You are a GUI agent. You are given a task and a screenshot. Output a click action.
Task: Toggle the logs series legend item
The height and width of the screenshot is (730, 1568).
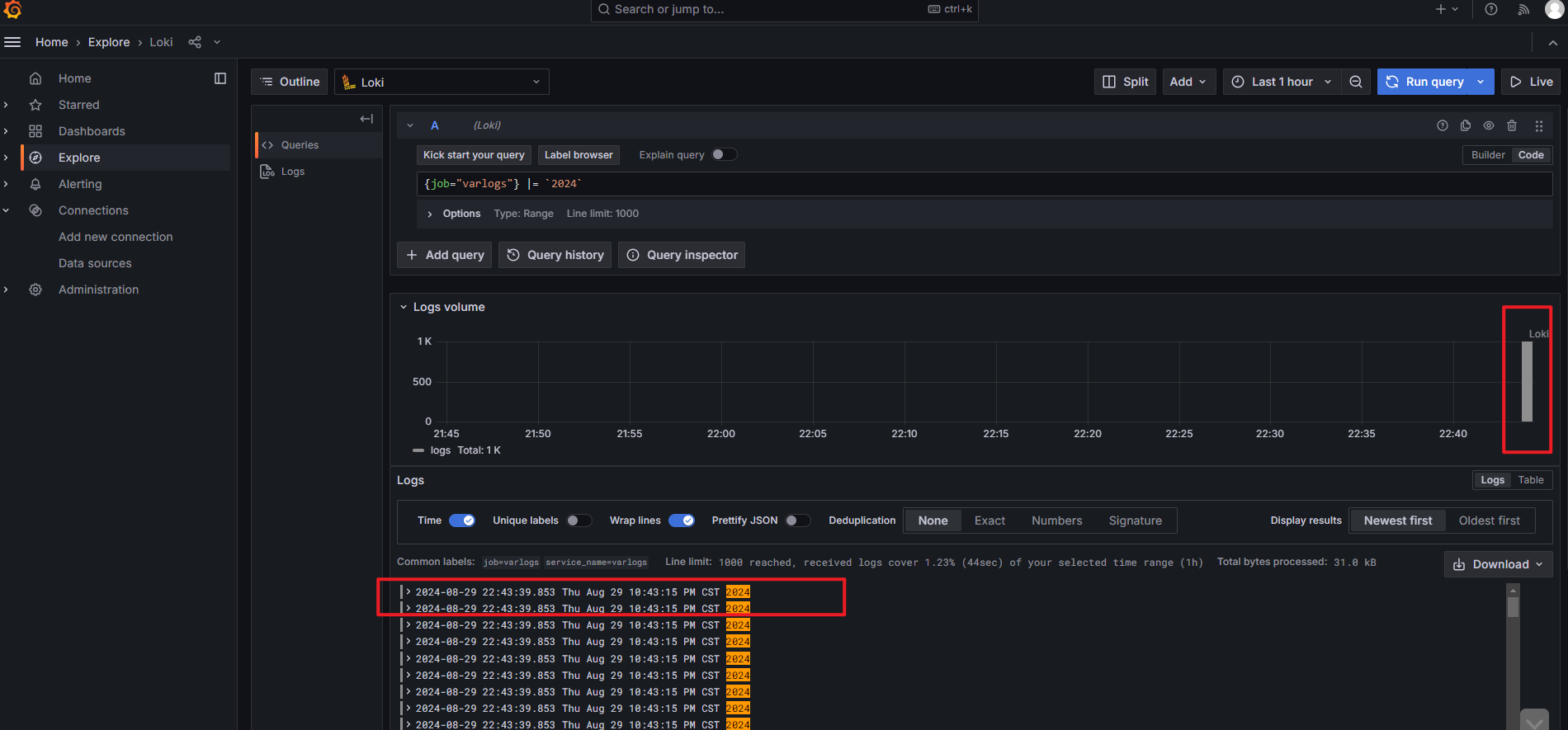click(441, 450)
